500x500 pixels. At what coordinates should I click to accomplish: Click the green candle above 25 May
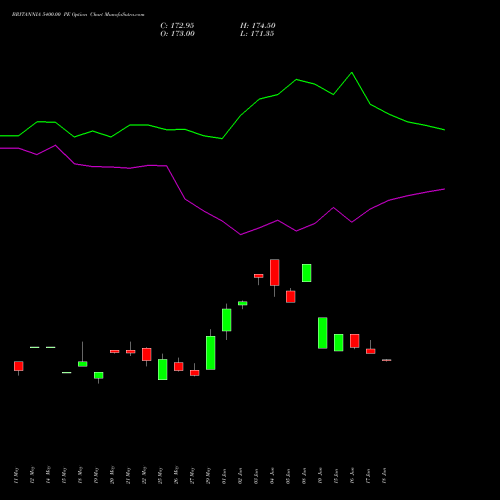[x=163, y=369]
